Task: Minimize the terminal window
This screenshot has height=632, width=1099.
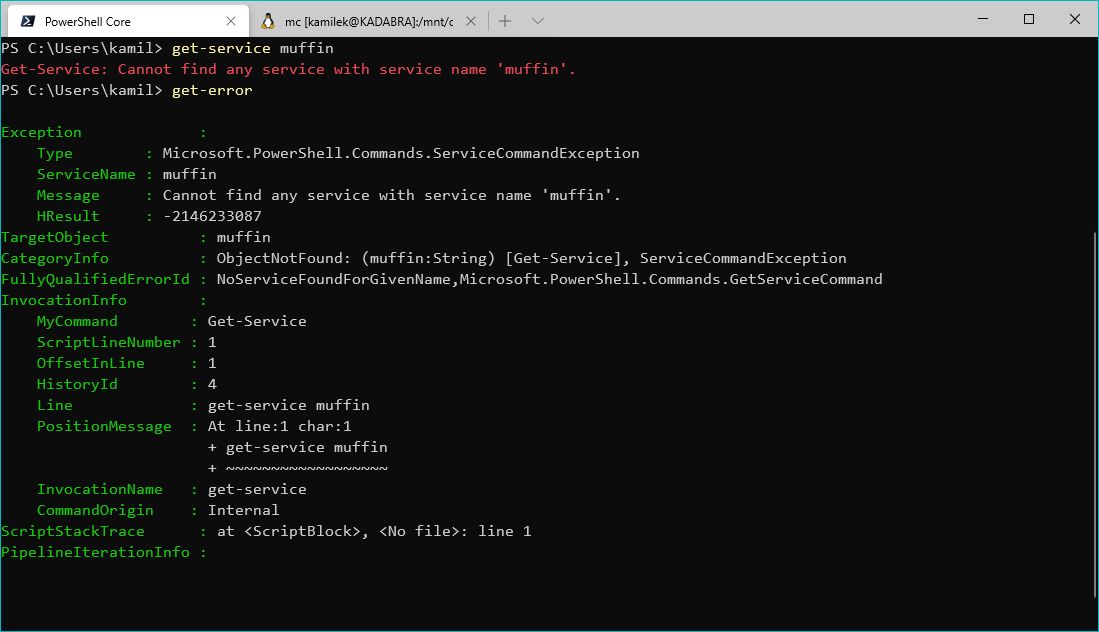Action: click(983, 20)
